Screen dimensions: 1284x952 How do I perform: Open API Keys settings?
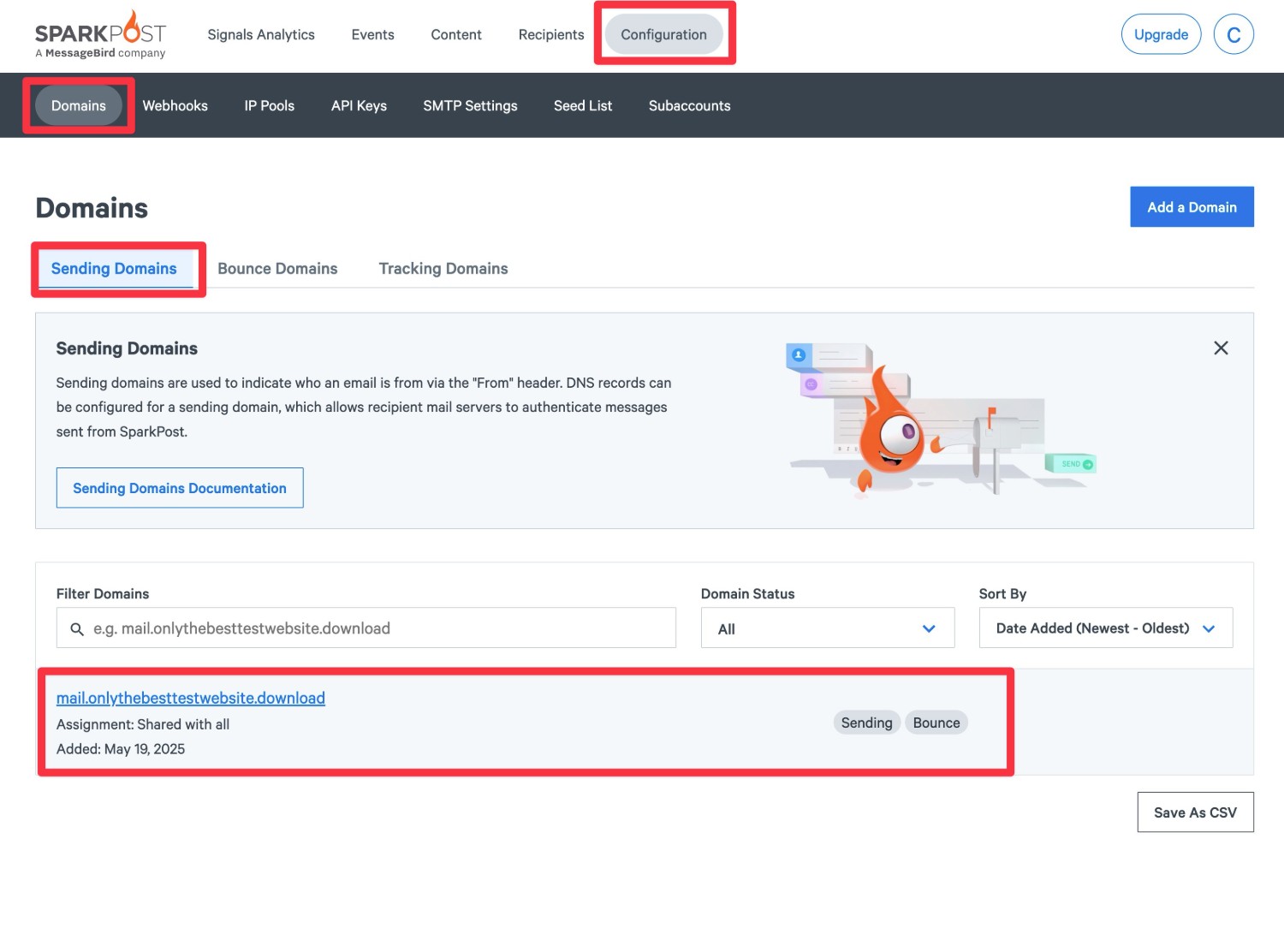pyautogui.click(x=359, y=105)
